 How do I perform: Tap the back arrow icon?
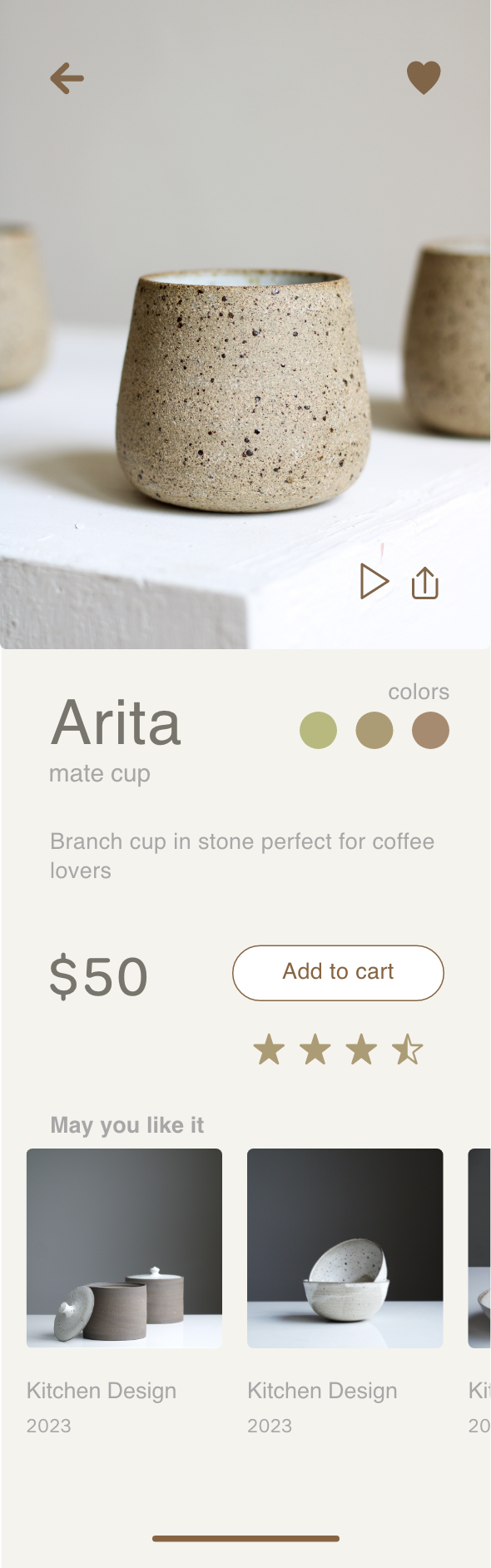click(x=67, y=79)
